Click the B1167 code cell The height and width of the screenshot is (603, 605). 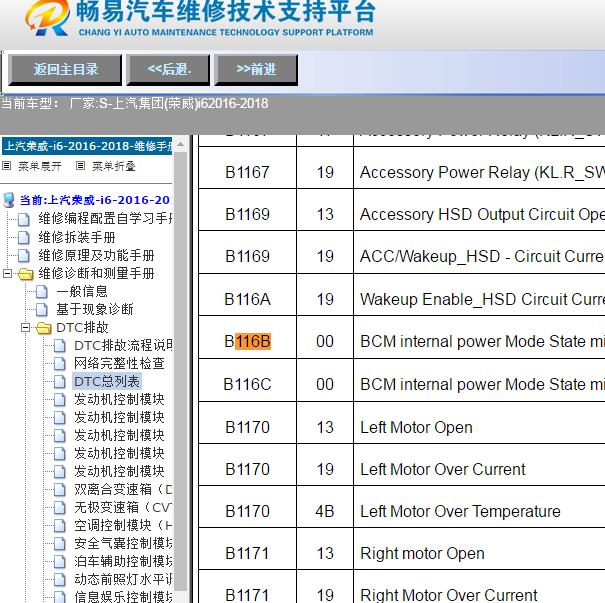coord(247,172)
